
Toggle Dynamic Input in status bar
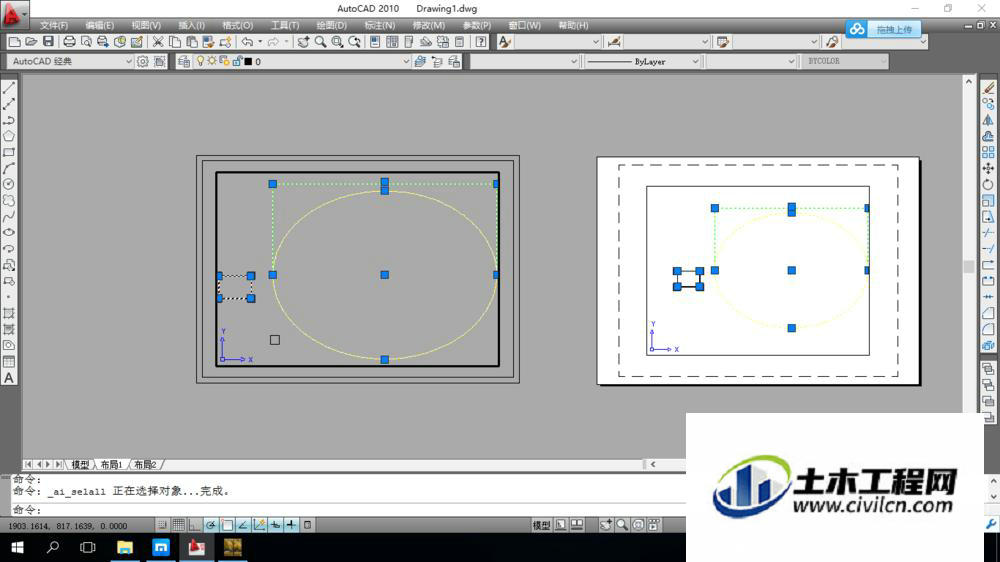point(276,525)
